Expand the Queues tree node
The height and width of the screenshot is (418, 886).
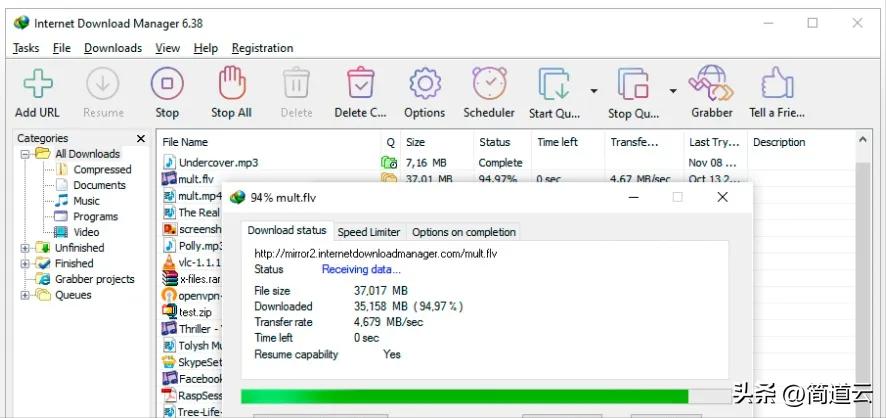click(x=25, y=295)
